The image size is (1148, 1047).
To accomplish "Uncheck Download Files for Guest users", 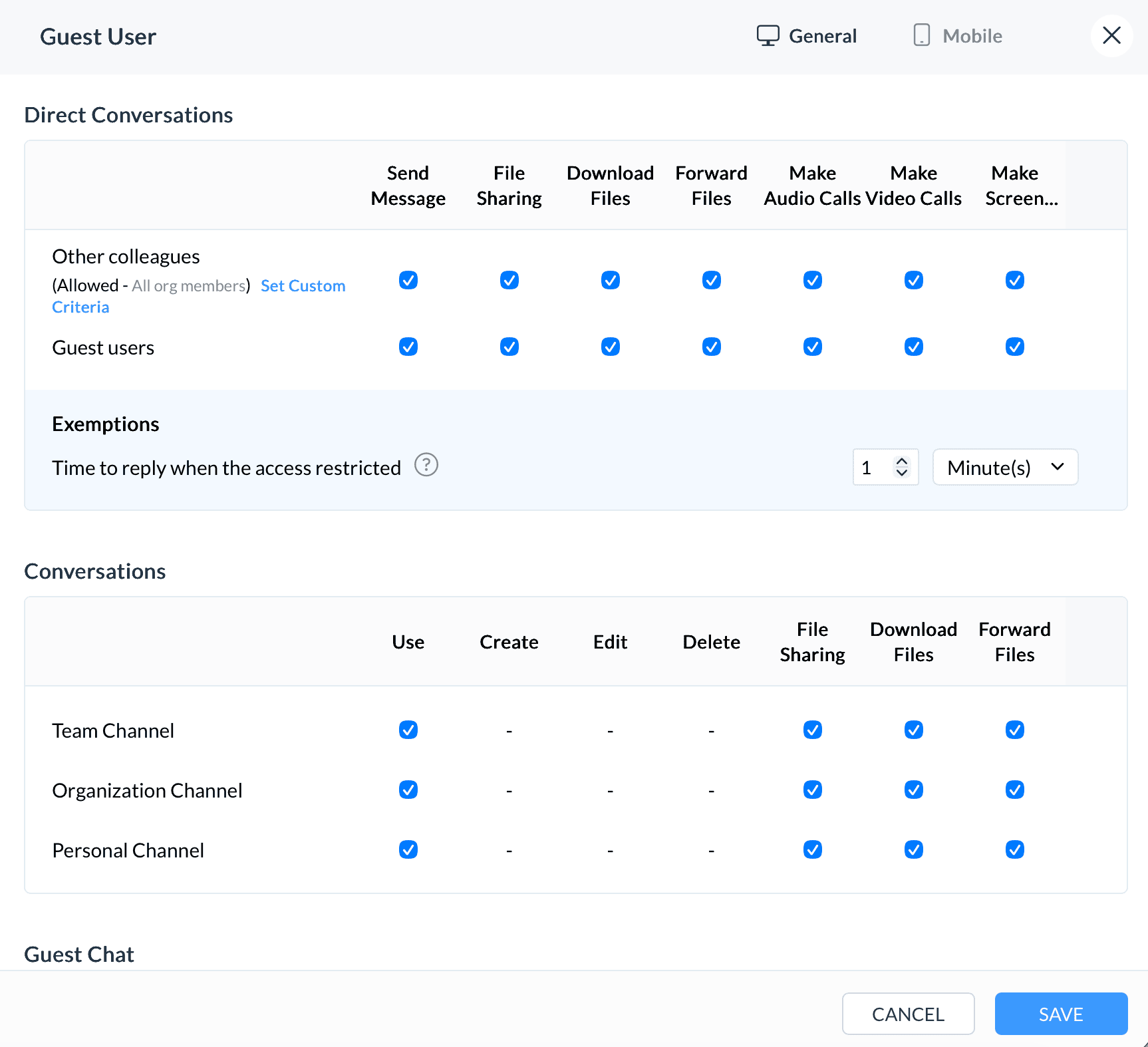I will pos(611,347).
